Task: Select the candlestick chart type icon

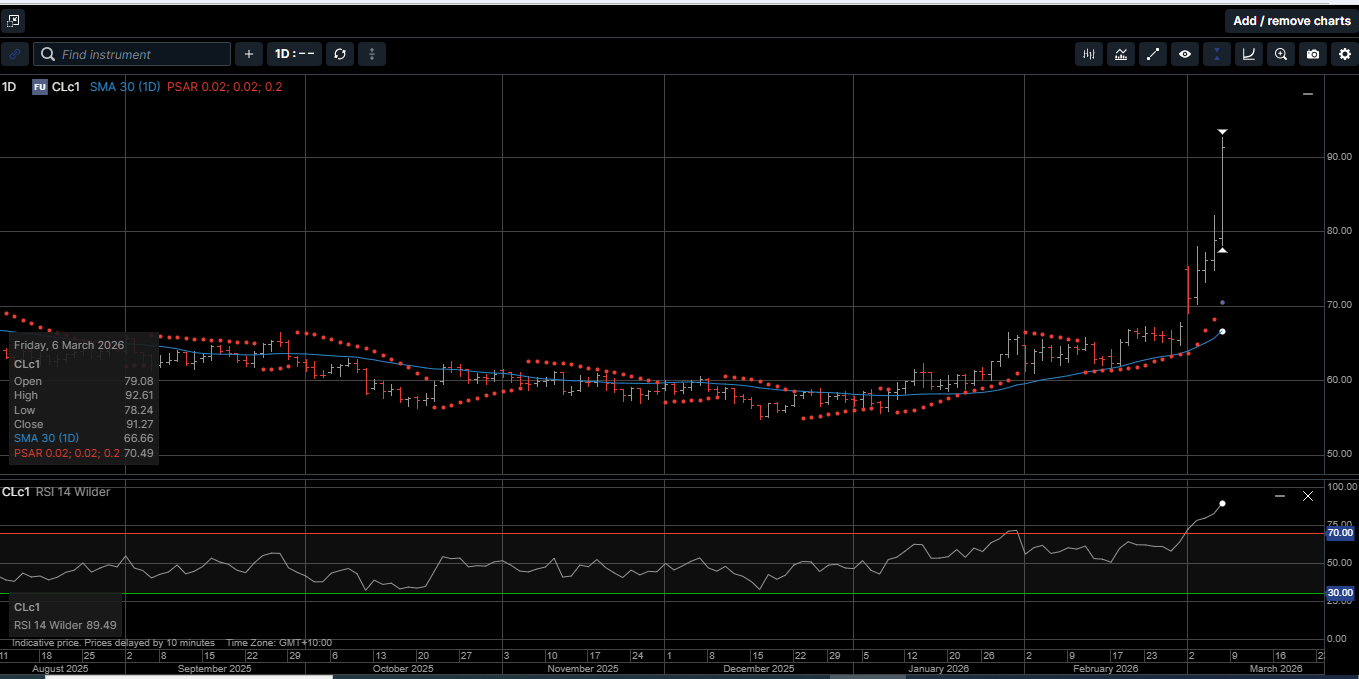Action: [1089, 54]
